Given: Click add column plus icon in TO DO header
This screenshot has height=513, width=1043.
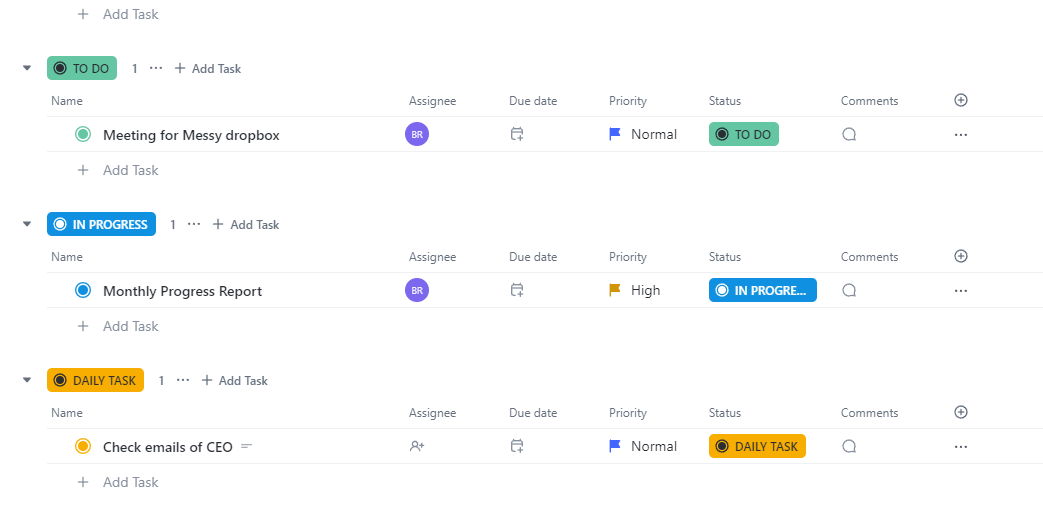Looking at the screenshot, I should pos(961,100).
